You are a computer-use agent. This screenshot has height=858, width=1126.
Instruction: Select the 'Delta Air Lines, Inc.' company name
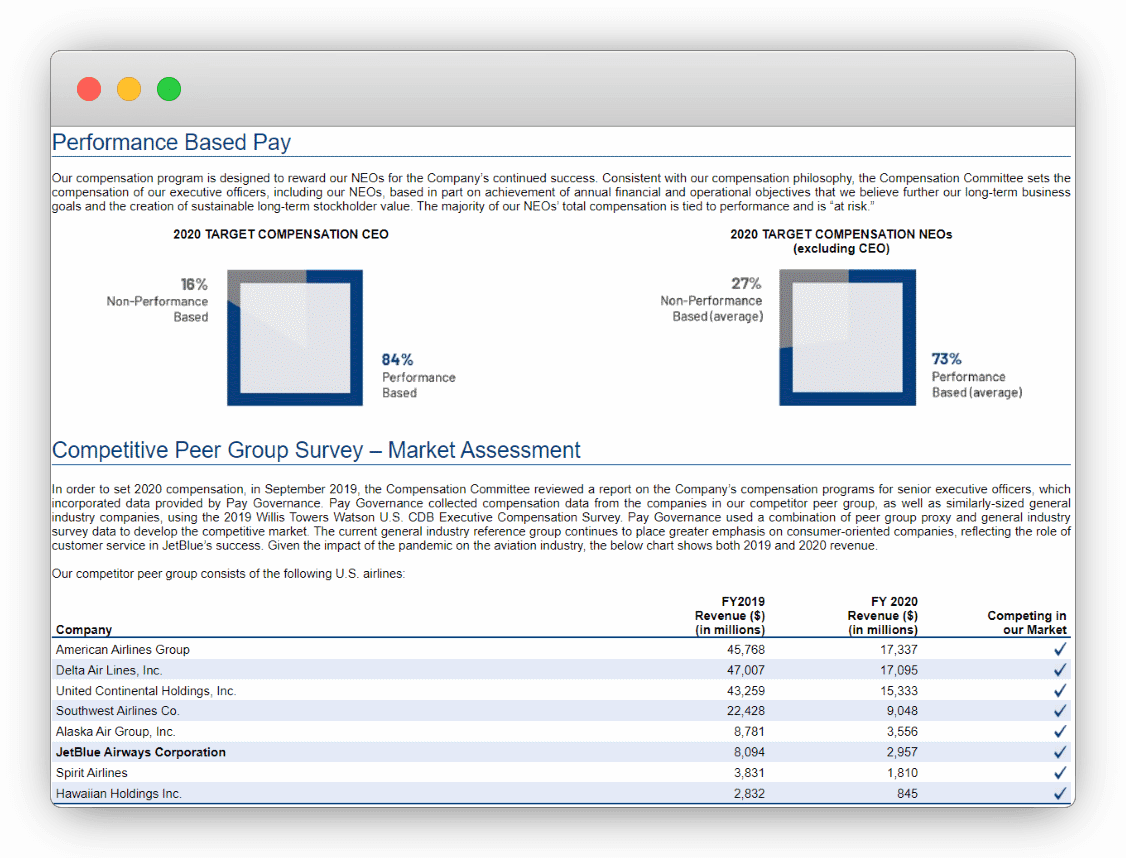click(x=109, y=670)
